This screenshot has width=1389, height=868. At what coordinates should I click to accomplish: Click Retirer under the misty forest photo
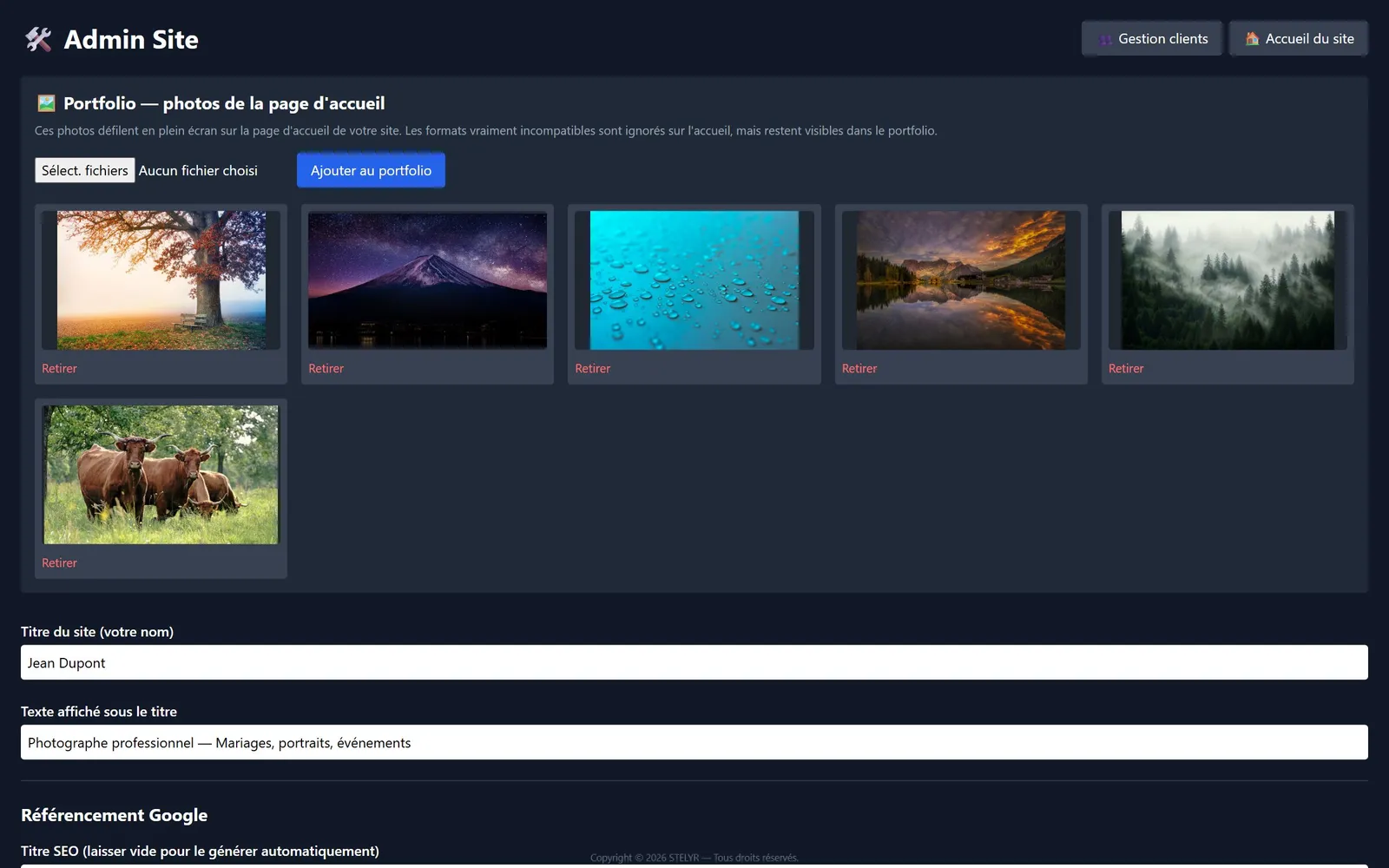click(1126, 368)
